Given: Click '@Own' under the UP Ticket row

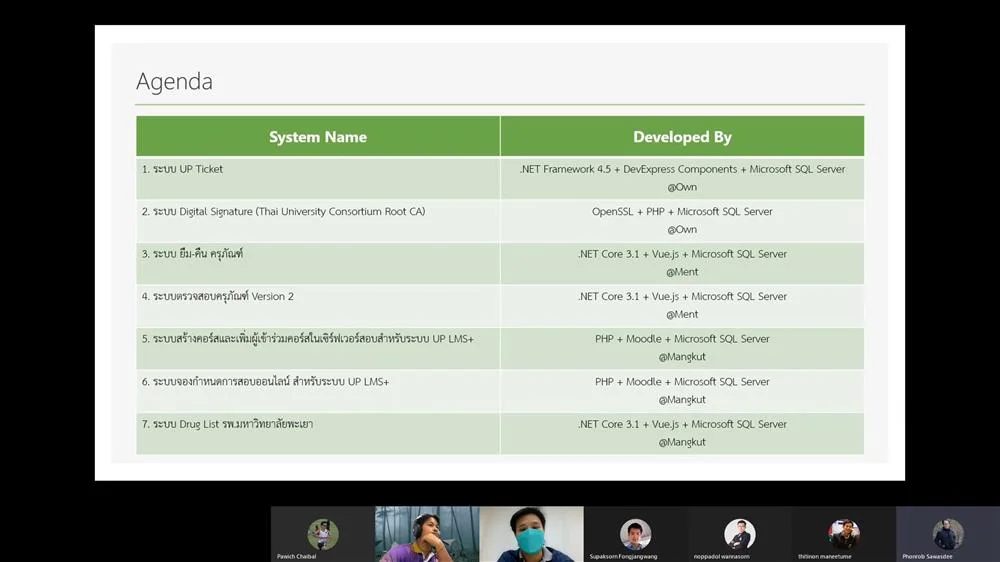Looking at the screenshot, I should (682, 187).
